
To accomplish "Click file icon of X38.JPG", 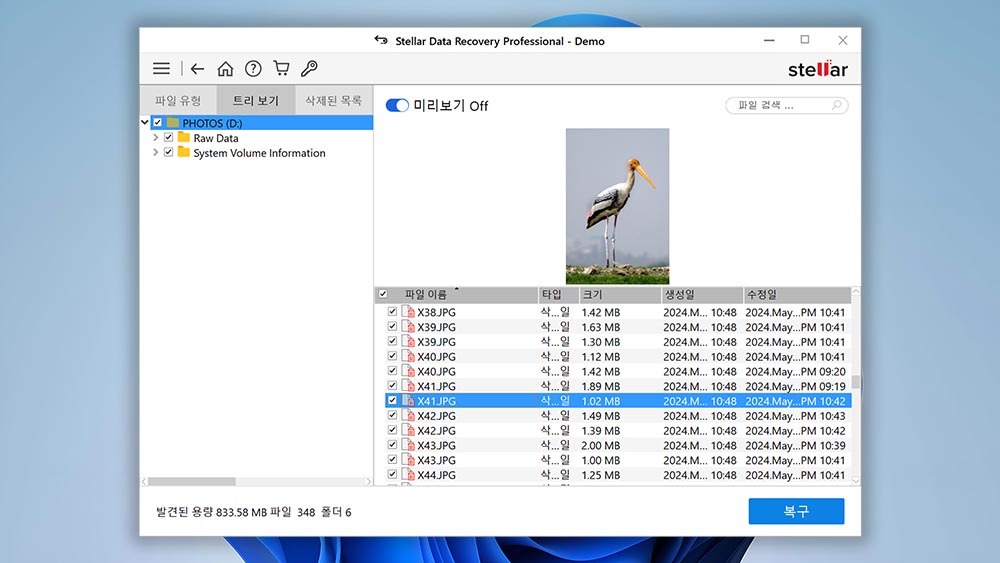I will tap(408, 312).
